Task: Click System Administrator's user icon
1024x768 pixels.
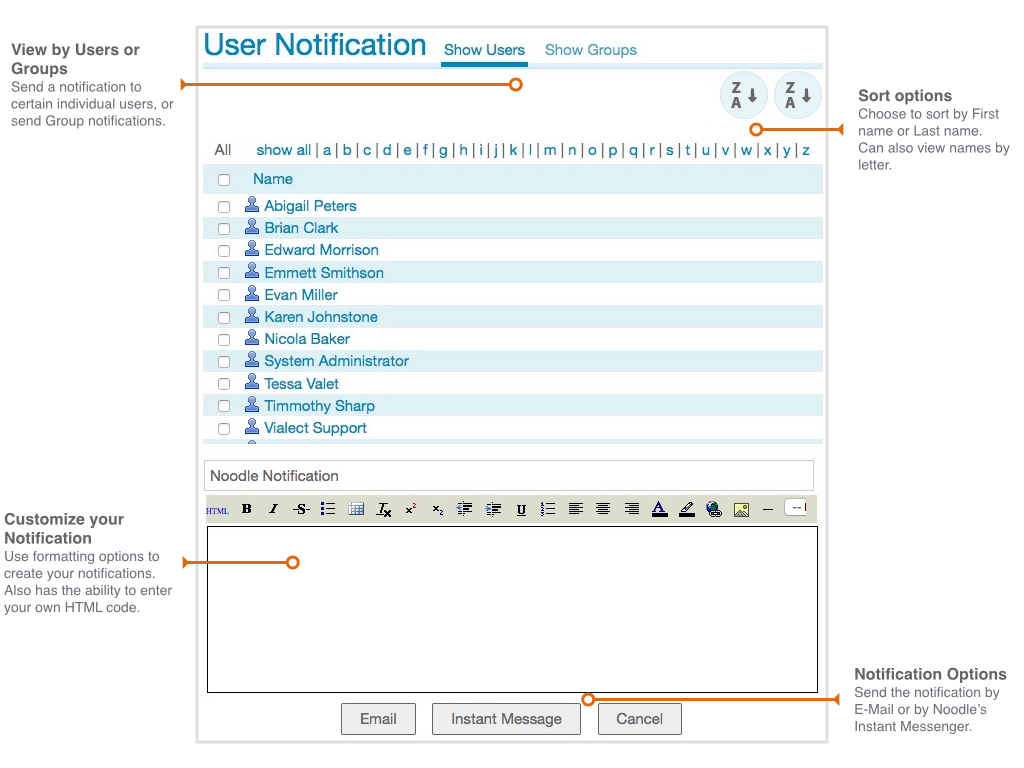Action: [x=252, y=359]
